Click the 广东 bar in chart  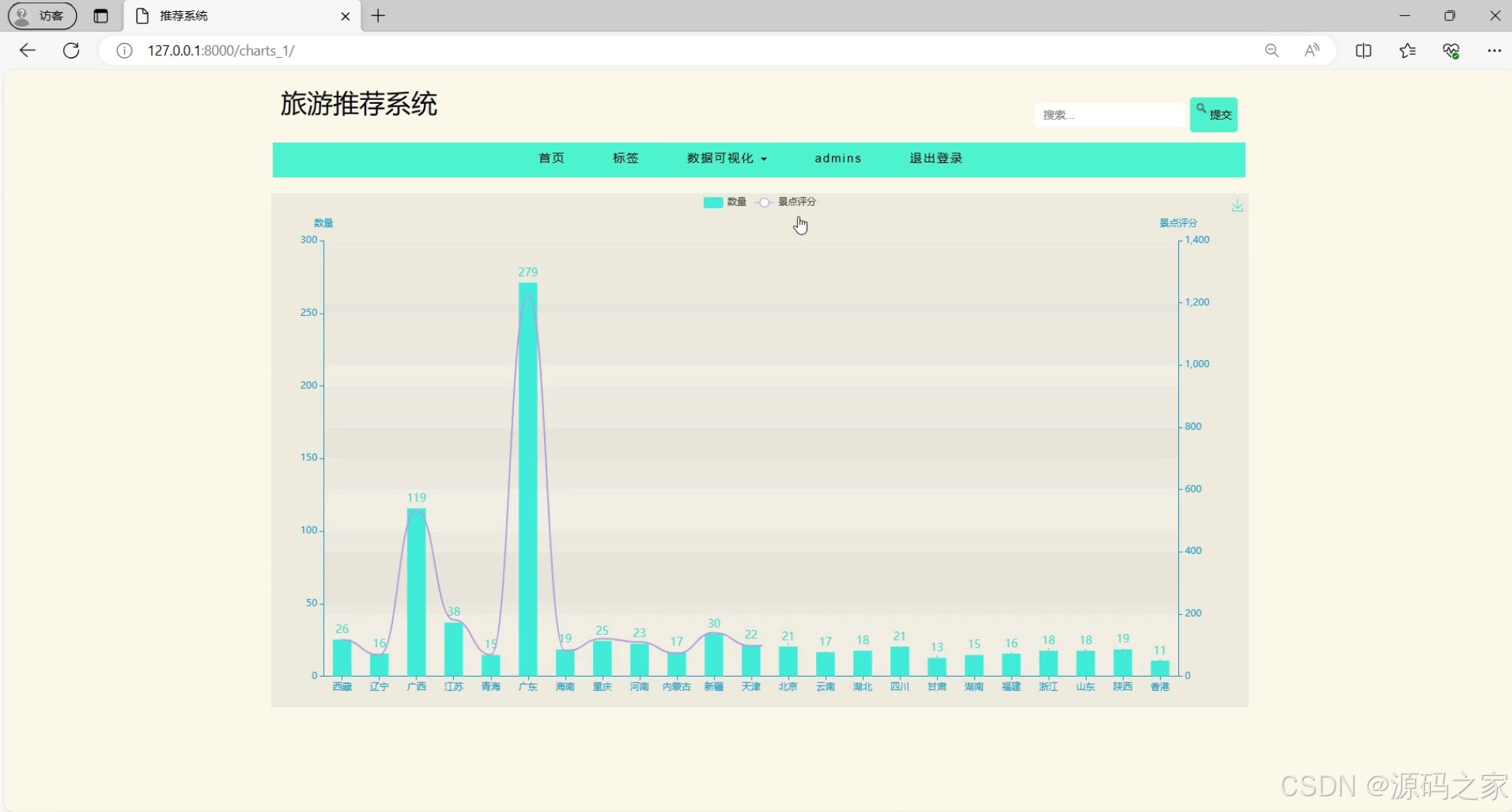[x=528, y=481]
